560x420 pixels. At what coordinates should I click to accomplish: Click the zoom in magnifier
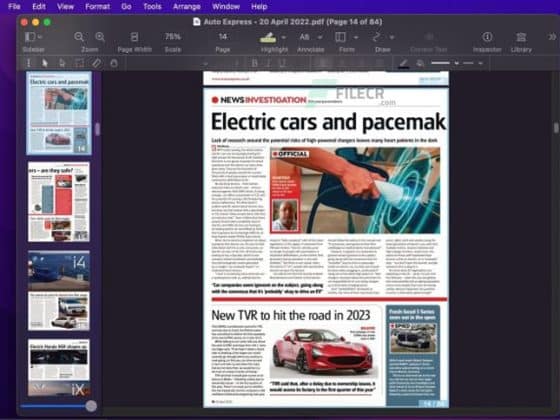(100, 37)
